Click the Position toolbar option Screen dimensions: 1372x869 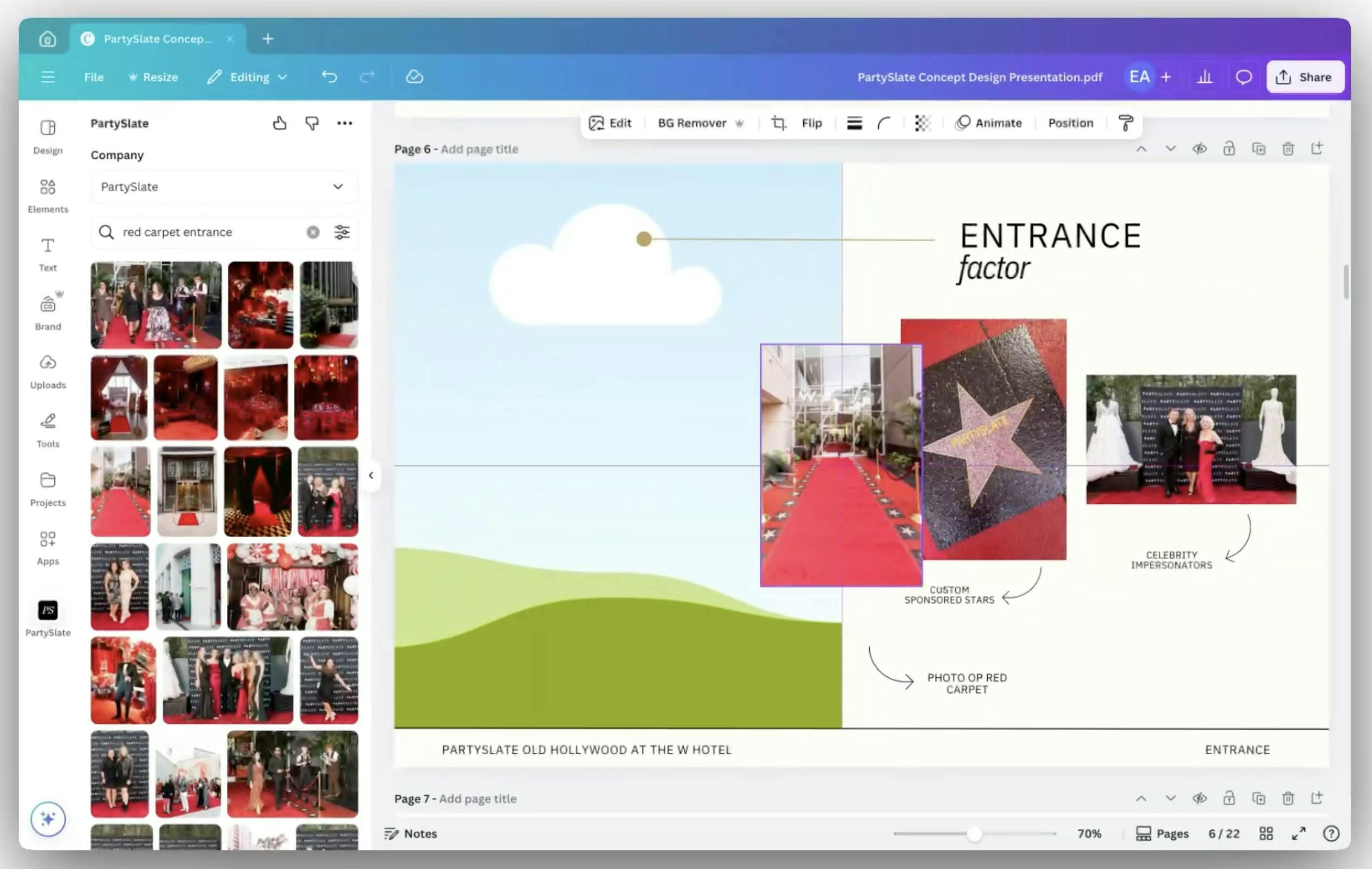point(1070,123)
